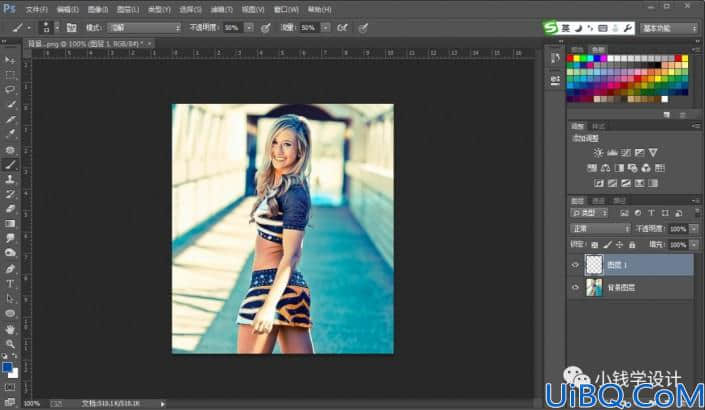This screenshot has height=410, width=705.
Task: Select the Brush tool in toolbox
Action: pos(10,165)
